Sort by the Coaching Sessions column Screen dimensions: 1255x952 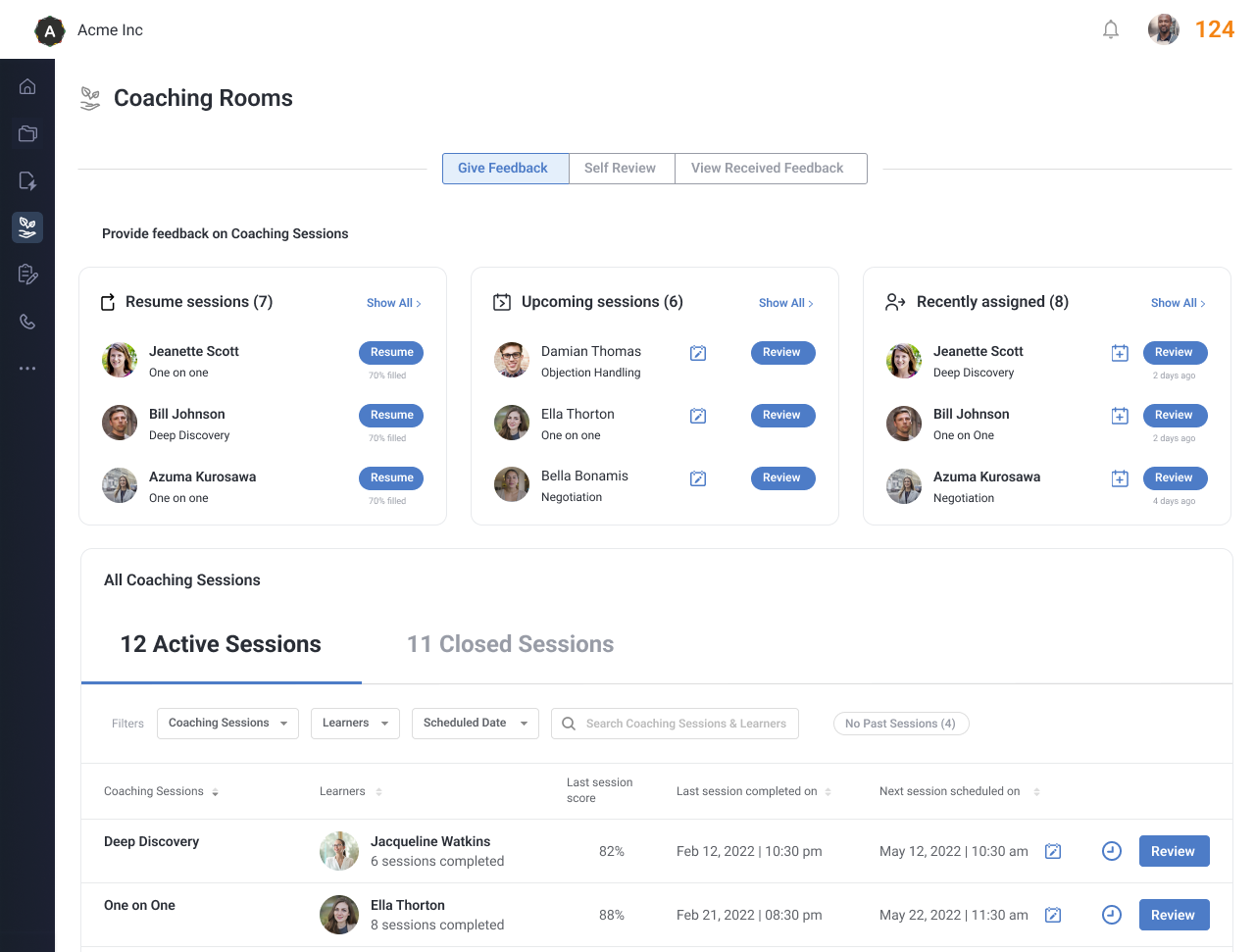[x=215, y=792]
